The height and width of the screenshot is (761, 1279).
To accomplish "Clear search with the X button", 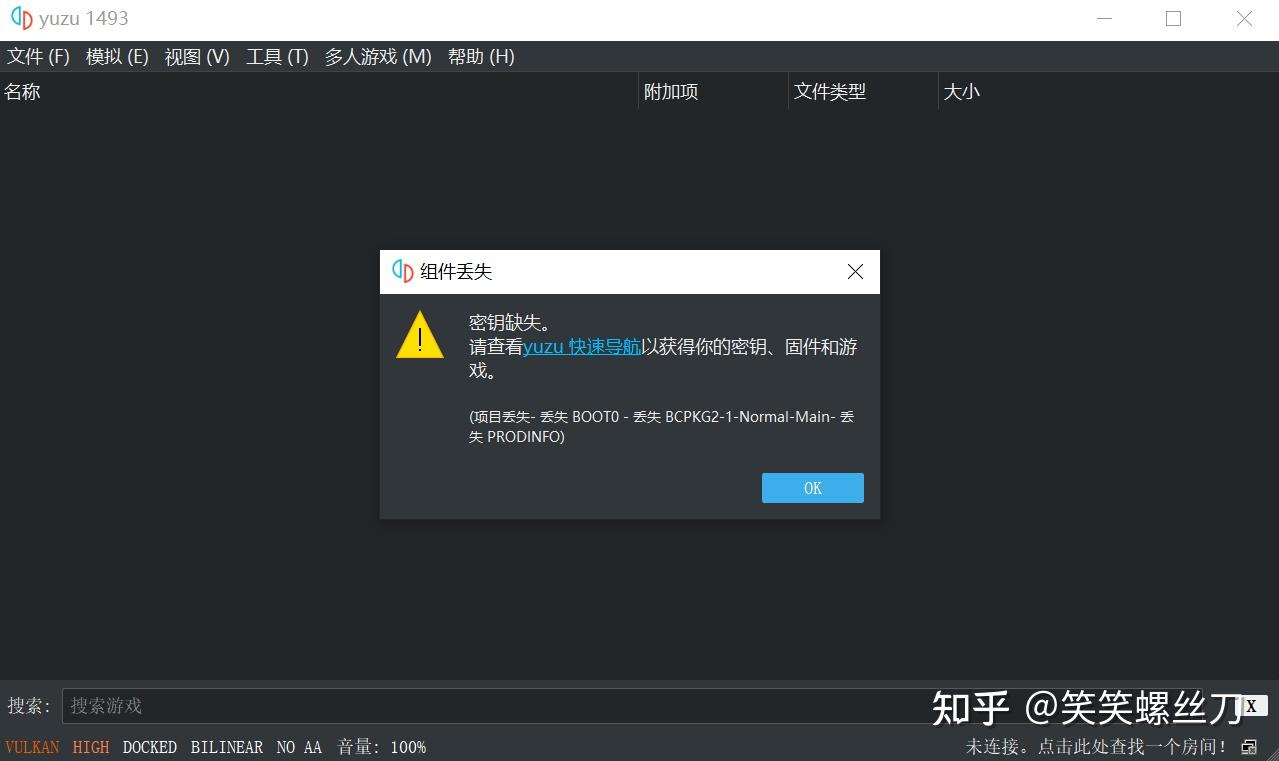I will [1251, 706].
